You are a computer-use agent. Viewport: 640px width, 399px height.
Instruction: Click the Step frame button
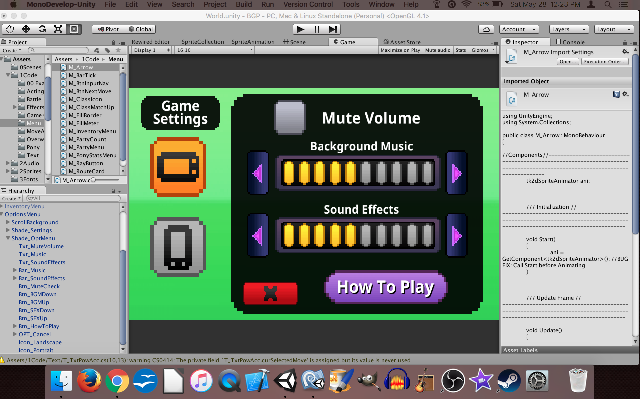pyautogui.click(x=333, y=29)
